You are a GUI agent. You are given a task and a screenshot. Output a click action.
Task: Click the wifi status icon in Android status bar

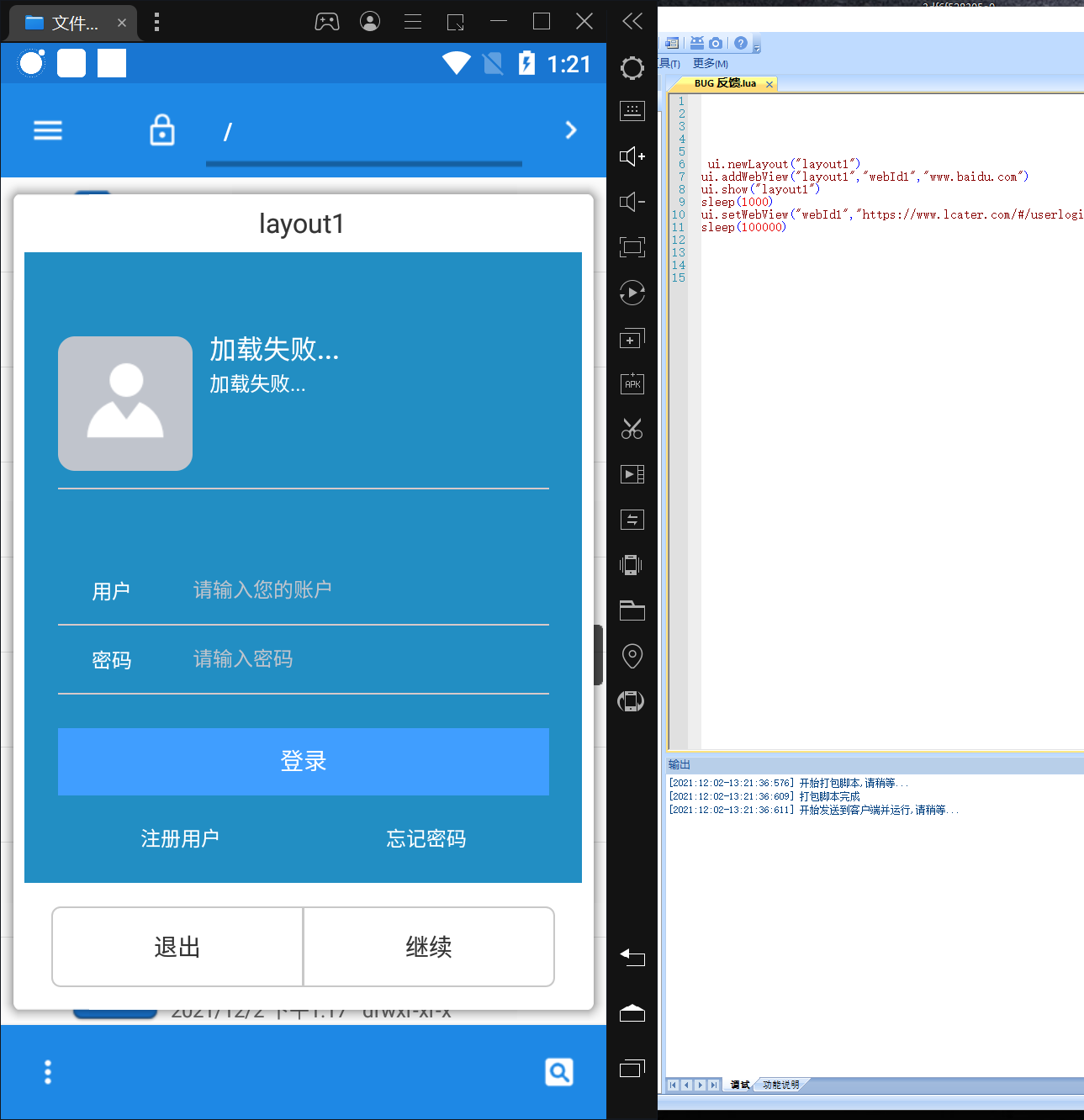(x=457, y=63)
